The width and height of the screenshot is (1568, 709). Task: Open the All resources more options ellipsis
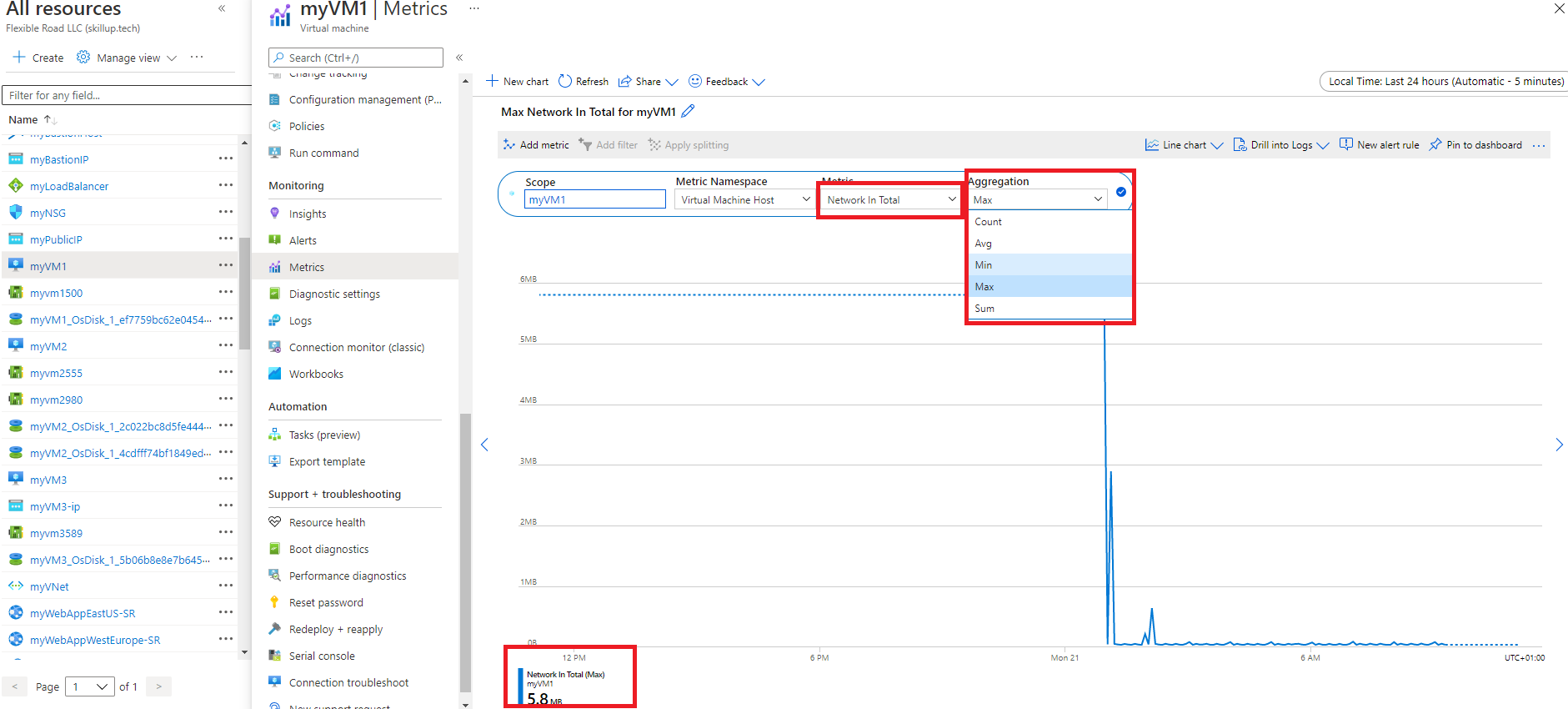(x=197, y=58)
